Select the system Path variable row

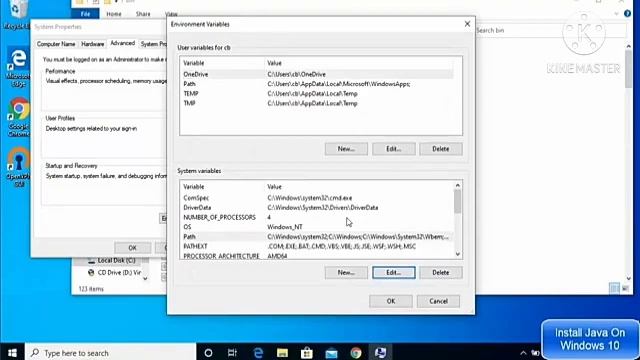317,237
